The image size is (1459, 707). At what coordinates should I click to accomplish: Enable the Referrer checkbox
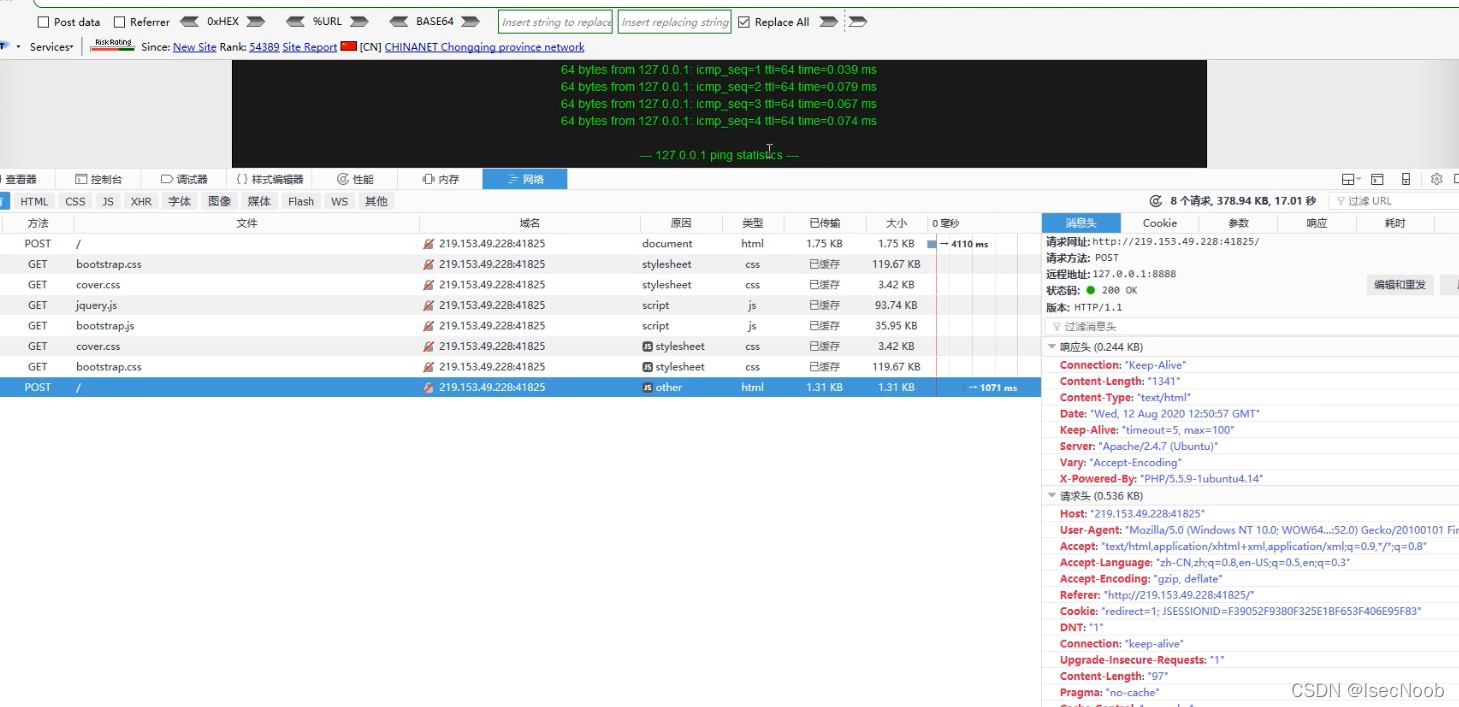point(119,22)
